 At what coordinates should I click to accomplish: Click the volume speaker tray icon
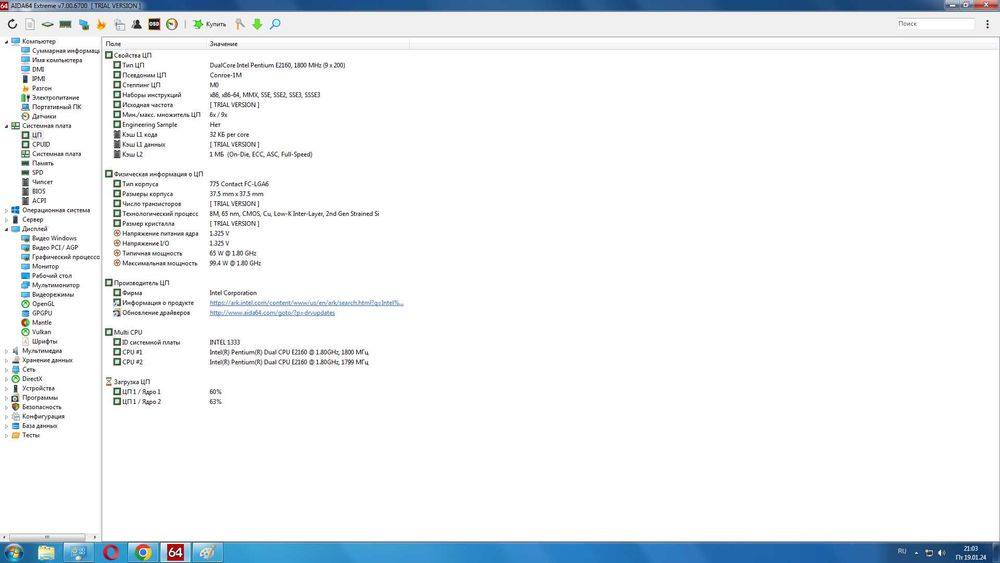[942, 553]
